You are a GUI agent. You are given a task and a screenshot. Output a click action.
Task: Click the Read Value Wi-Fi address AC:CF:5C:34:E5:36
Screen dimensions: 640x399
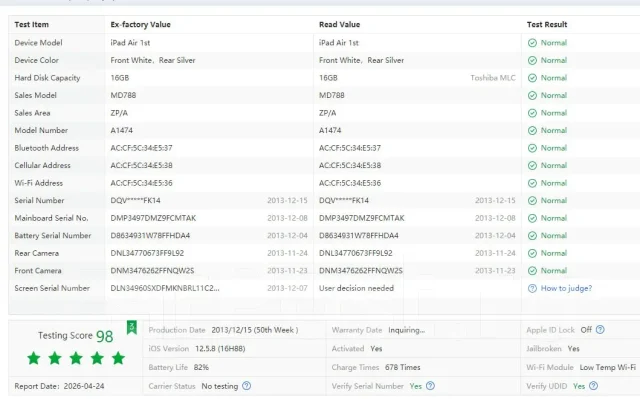tap(350, 183)
